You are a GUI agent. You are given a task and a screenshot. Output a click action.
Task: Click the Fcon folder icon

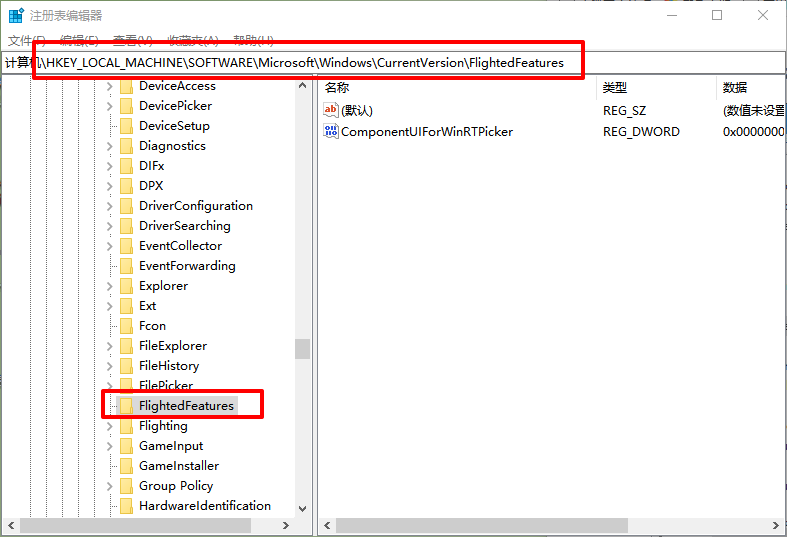pyautogui.click(x=126, y=326)
